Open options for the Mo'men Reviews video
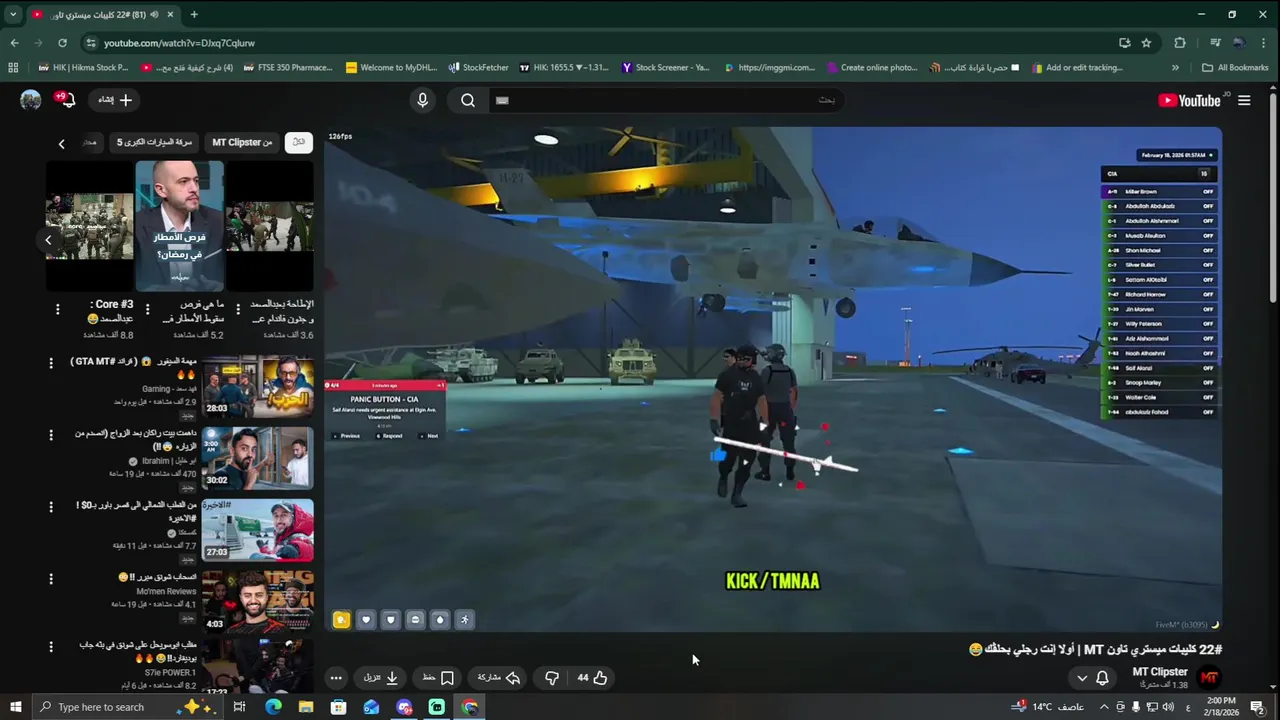Screen dimensions: 1280x720 coord(51,579)
